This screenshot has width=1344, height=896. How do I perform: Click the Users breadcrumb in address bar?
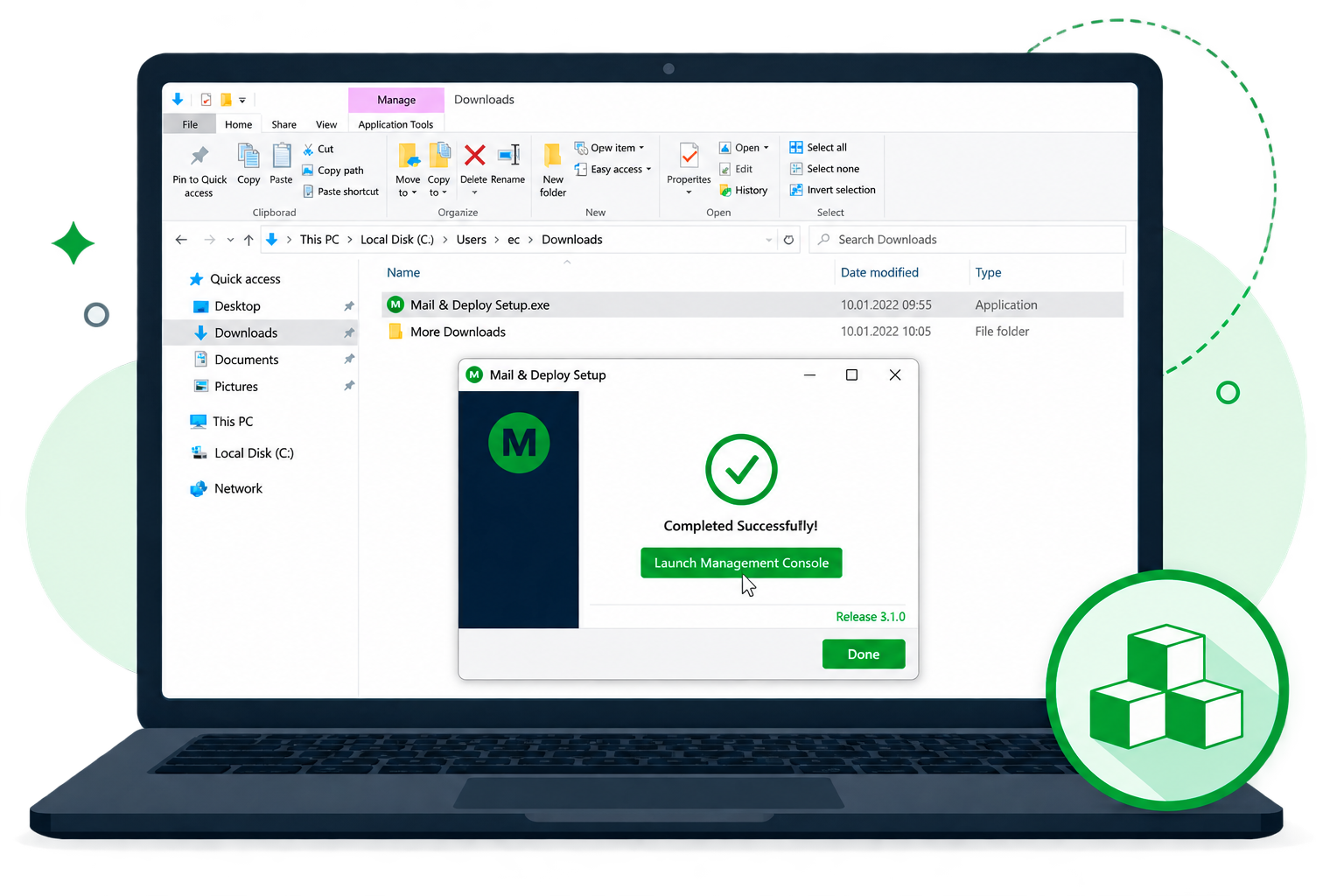click(x=472, y=240)
